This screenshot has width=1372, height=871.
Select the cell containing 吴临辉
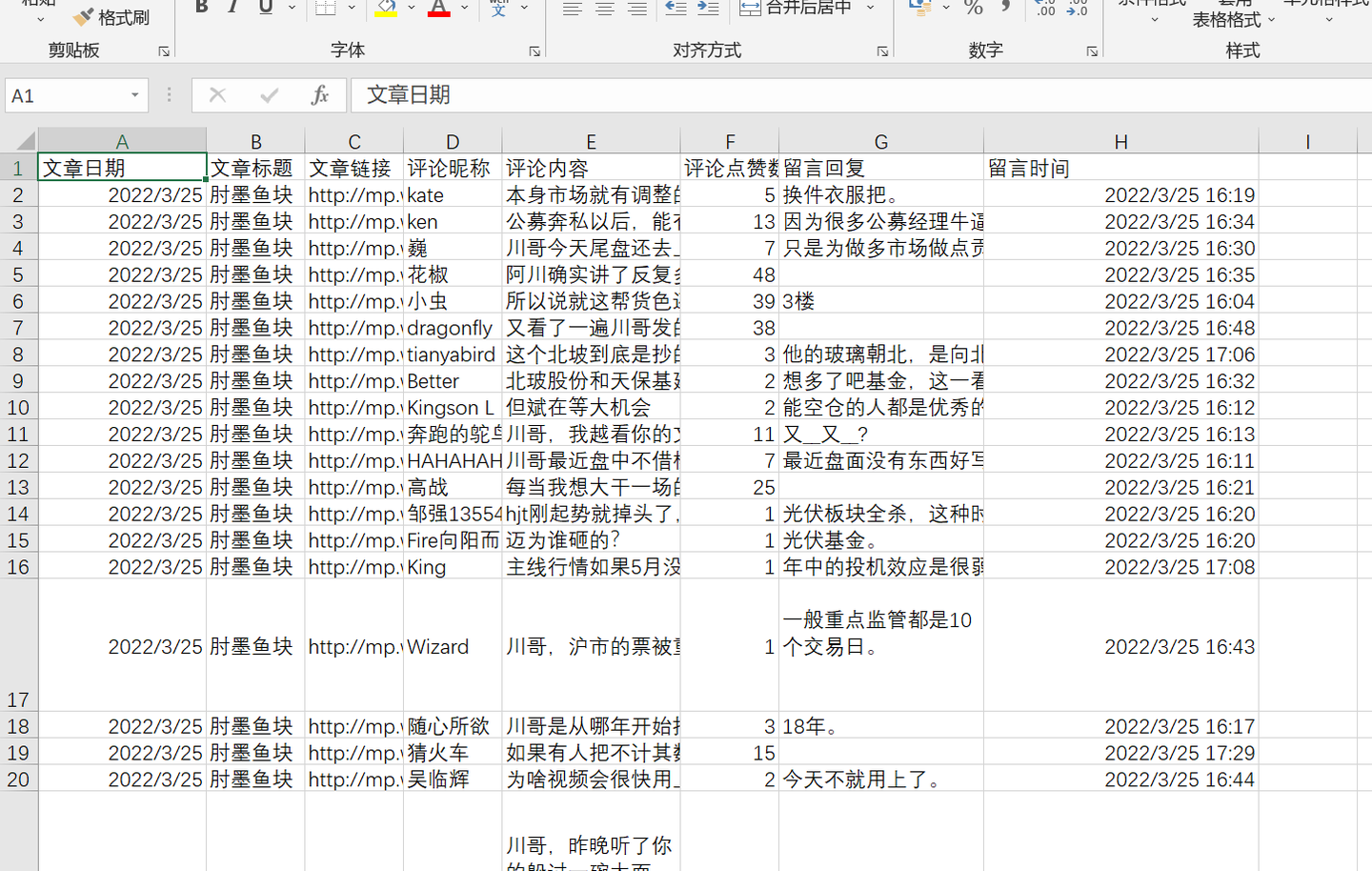point(453,780)
